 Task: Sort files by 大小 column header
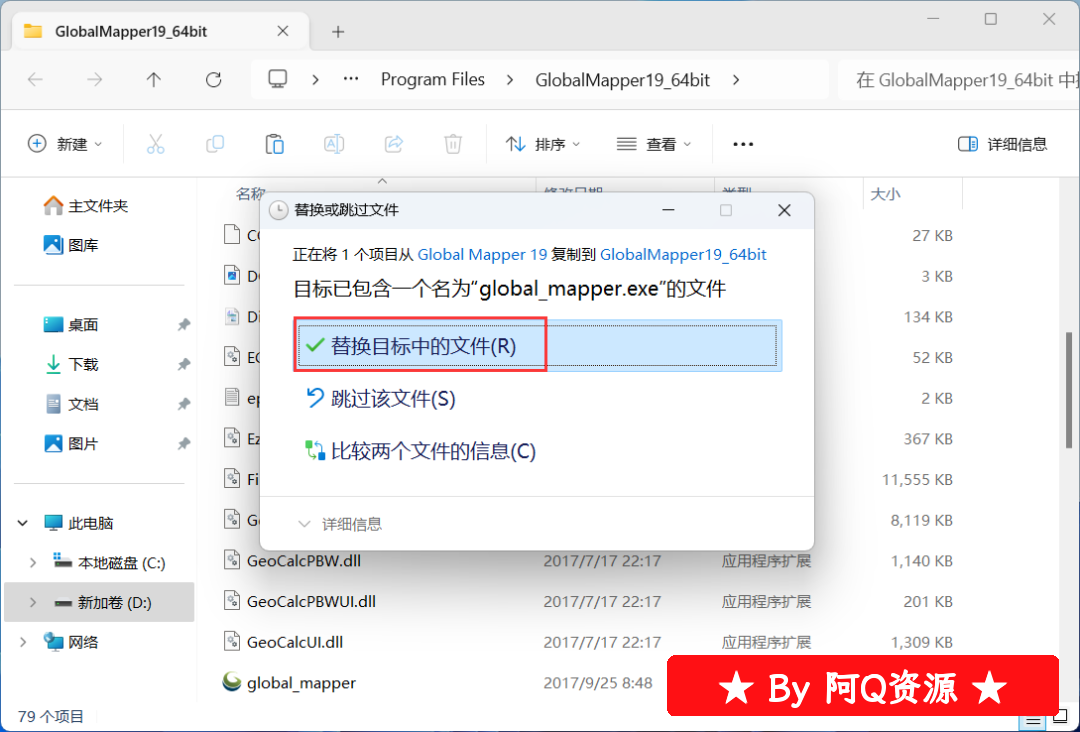(885, 194)
